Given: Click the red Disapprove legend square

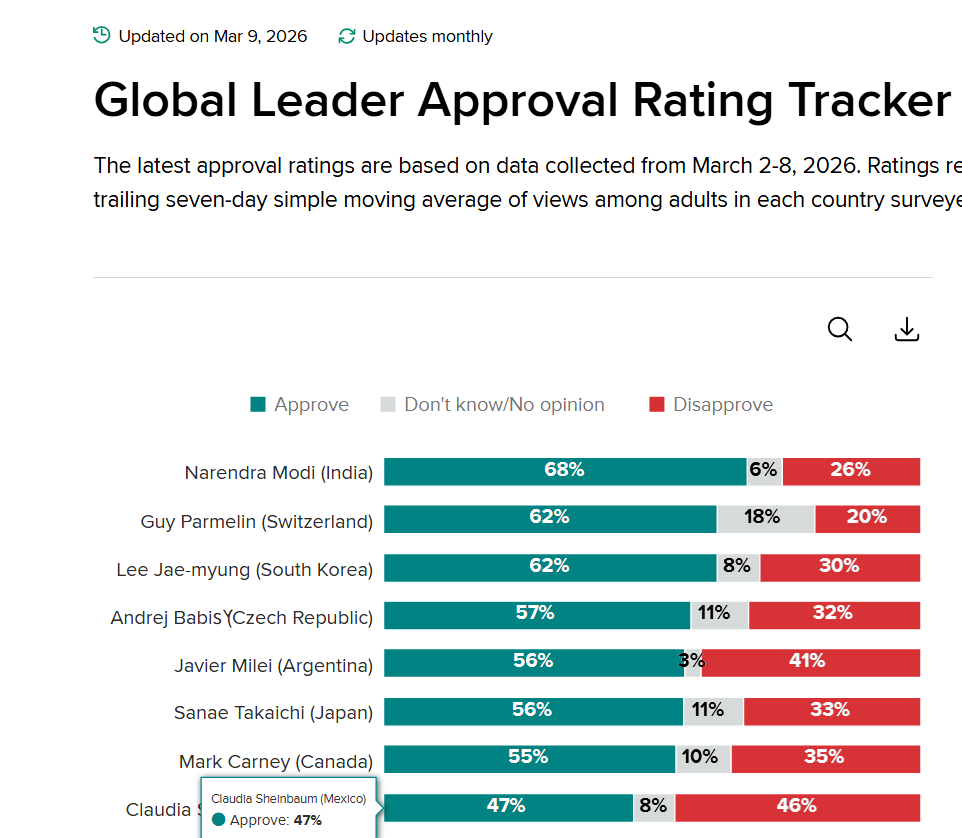Looking at the screenshot, I should point(656,404).
